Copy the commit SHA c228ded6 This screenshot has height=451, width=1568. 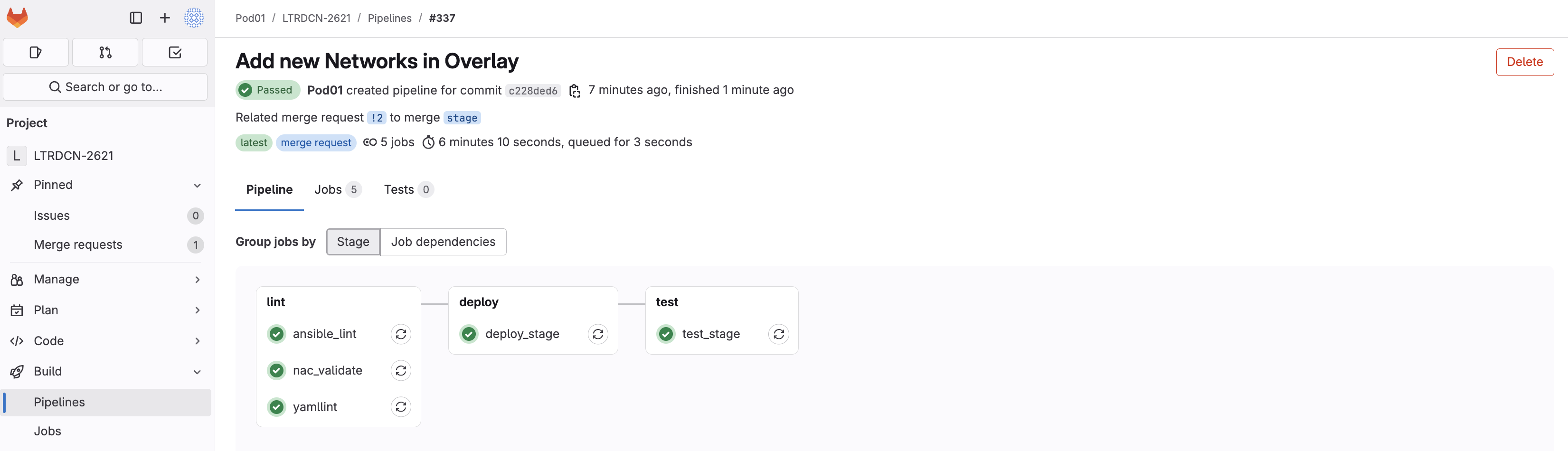(574, 91)
